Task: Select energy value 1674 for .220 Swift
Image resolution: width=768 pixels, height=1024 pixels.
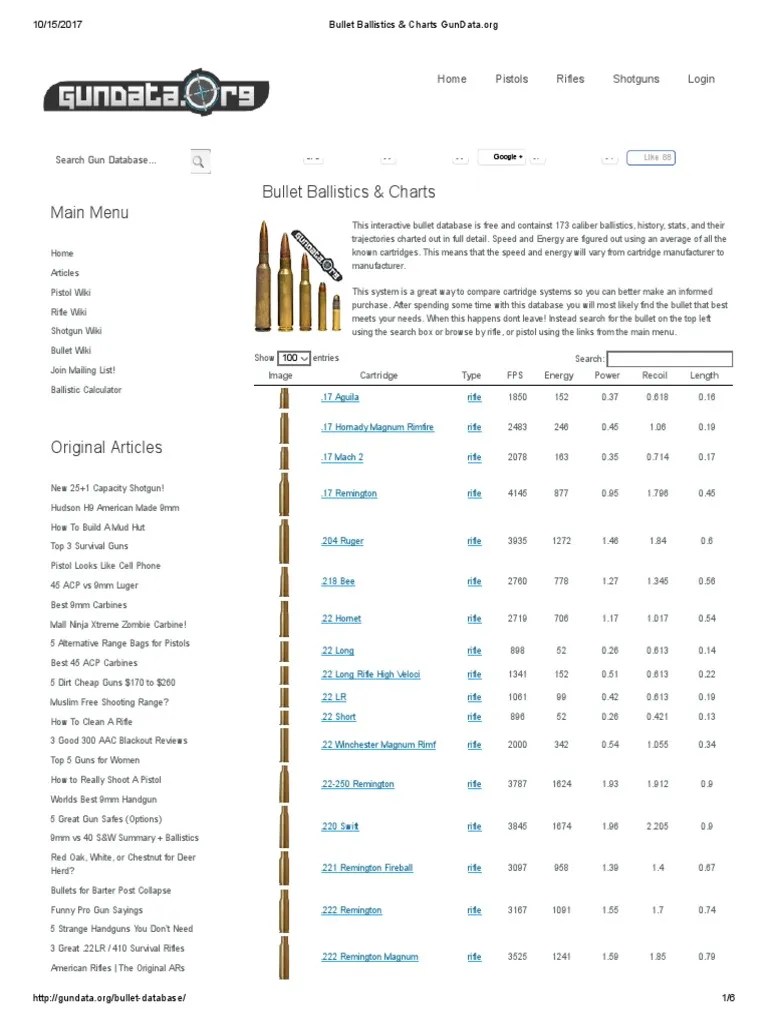Action: [x=562, y=827]
